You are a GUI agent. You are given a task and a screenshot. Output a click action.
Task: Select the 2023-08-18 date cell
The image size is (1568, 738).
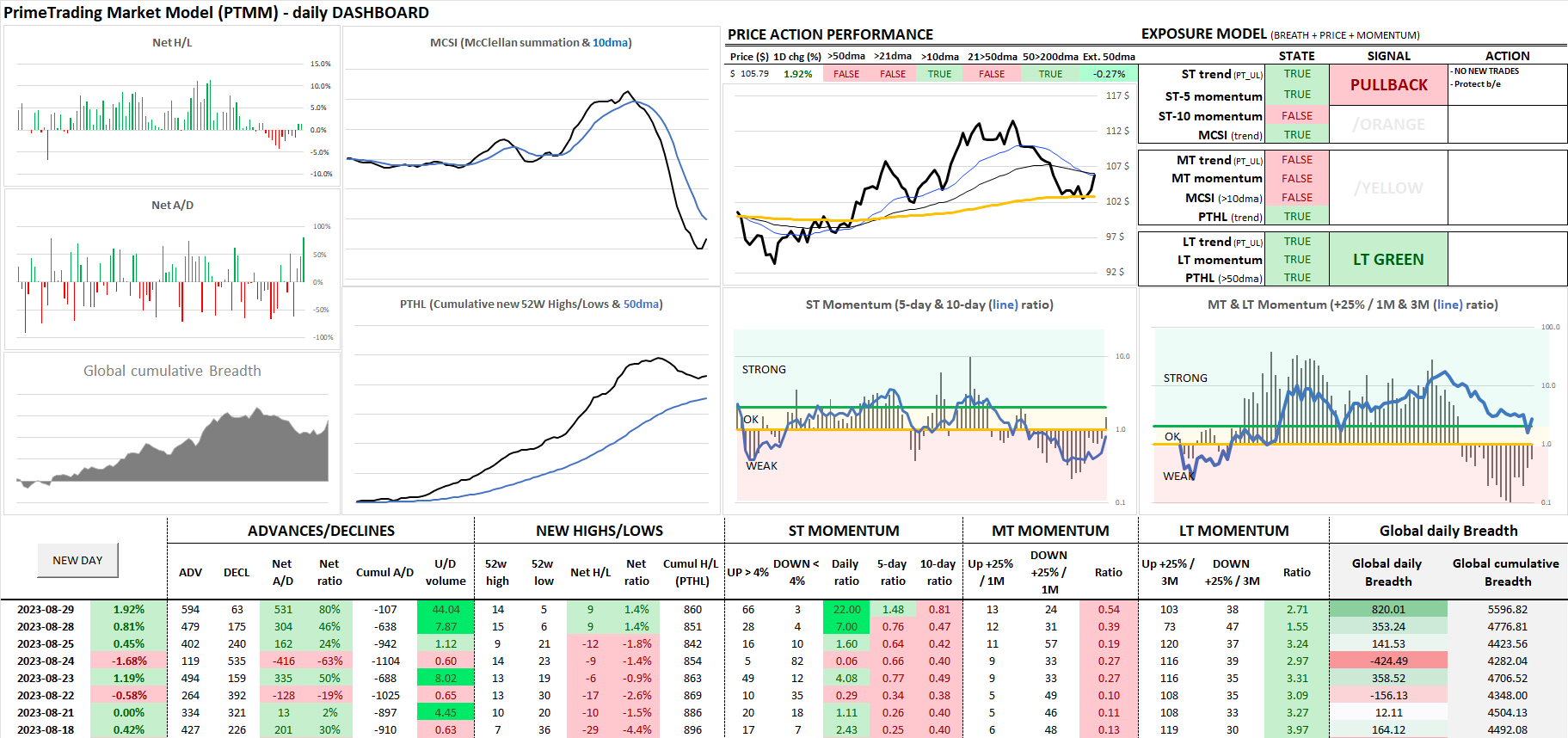[x=46, y=729]
